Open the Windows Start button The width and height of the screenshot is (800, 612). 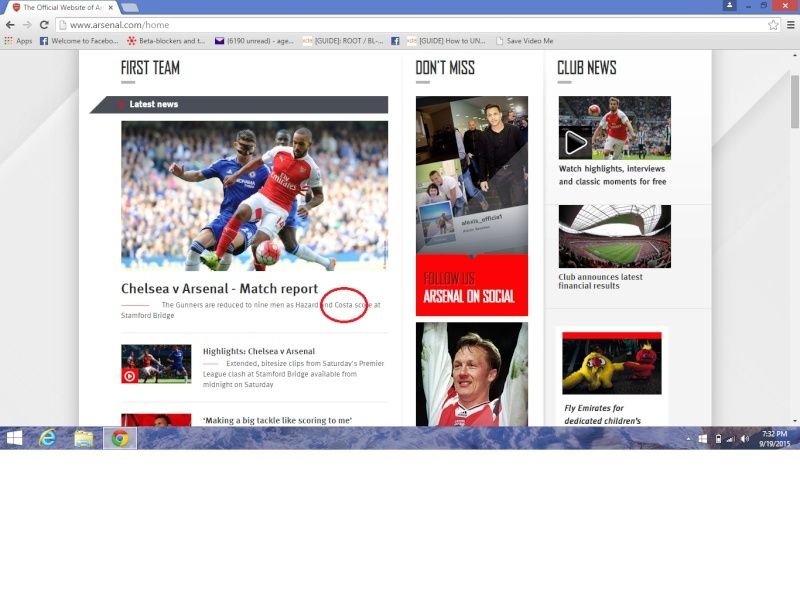point(14,438)
